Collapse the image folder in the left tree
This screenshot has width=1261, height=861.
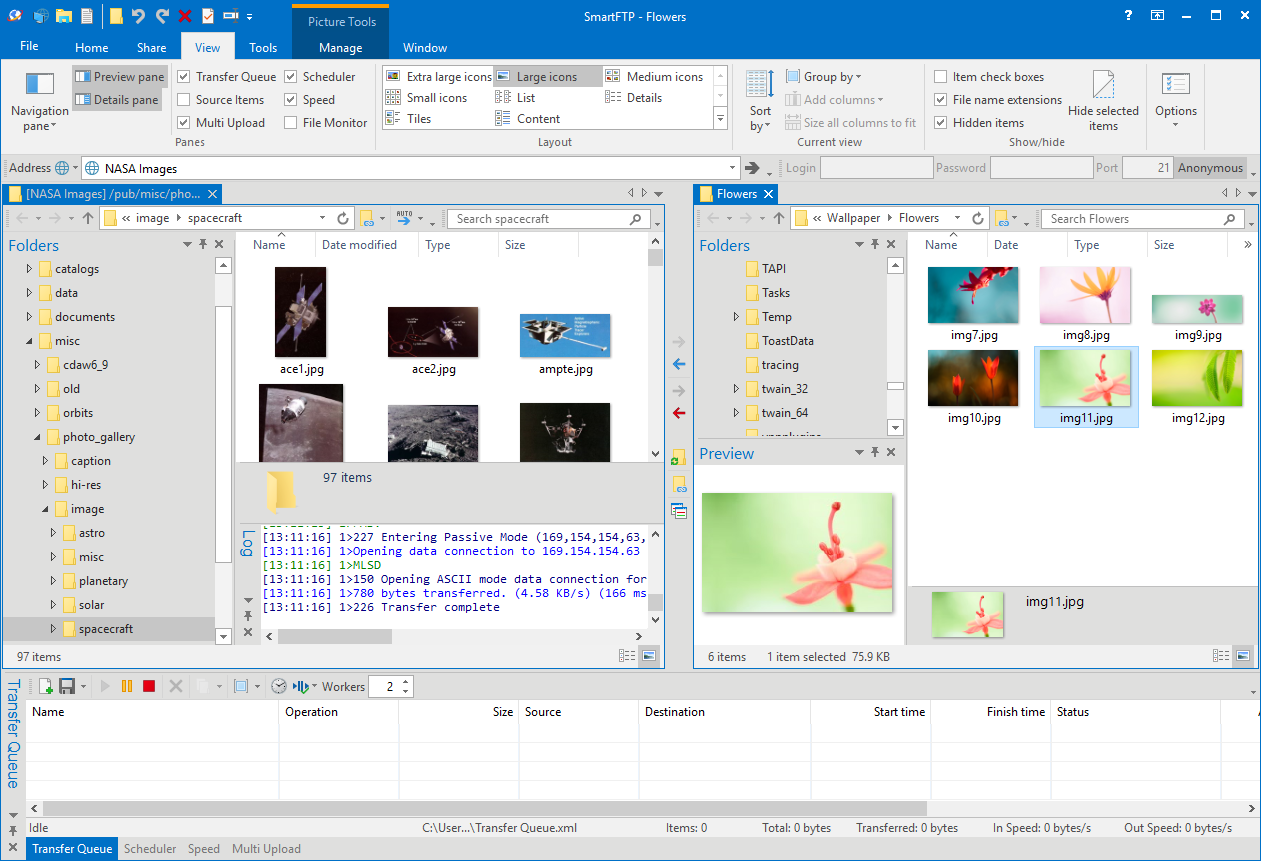tap(43, 509)
